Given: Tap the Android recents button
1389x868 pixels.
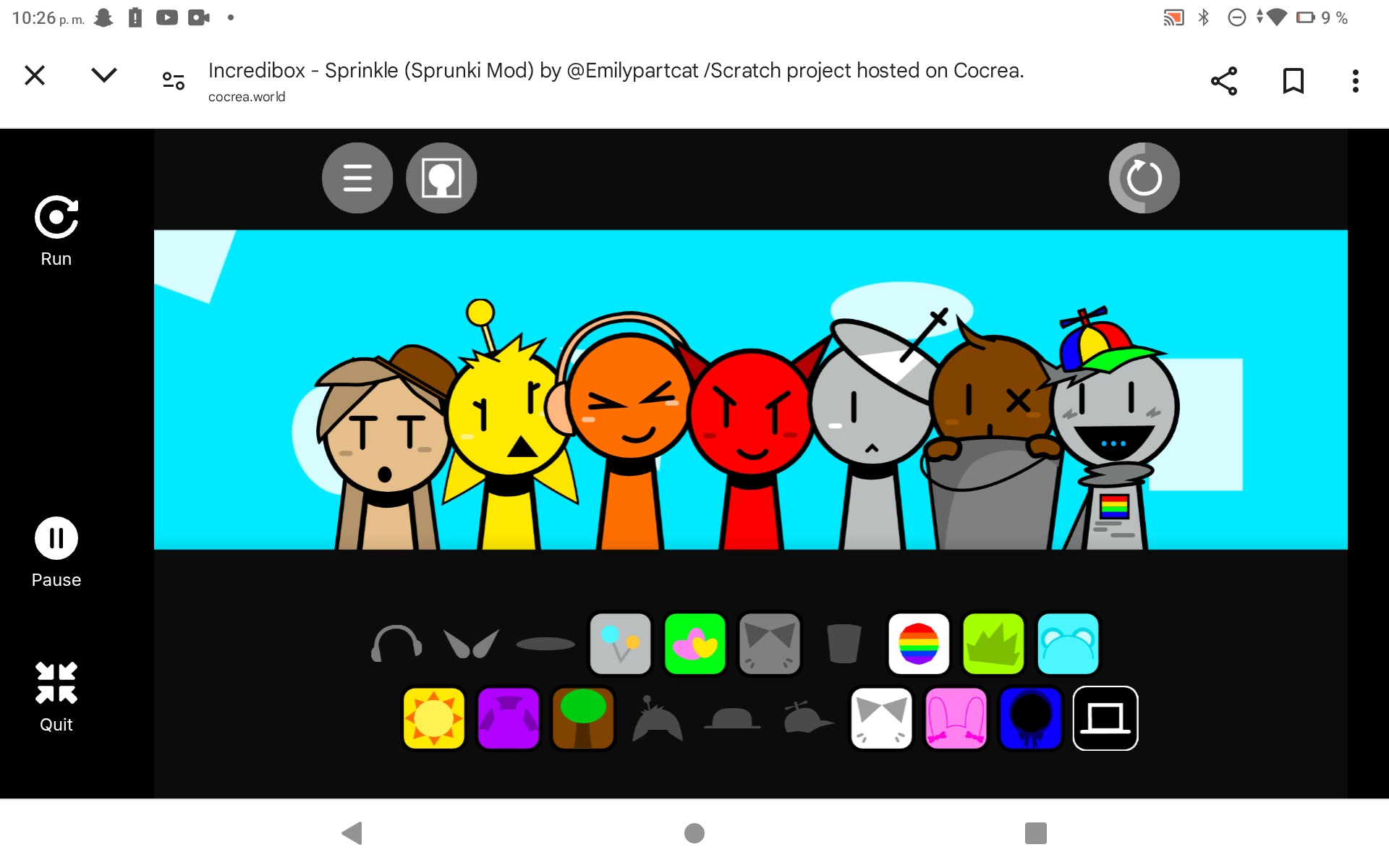Looking at the screenshot, I should pos(1036,833).
